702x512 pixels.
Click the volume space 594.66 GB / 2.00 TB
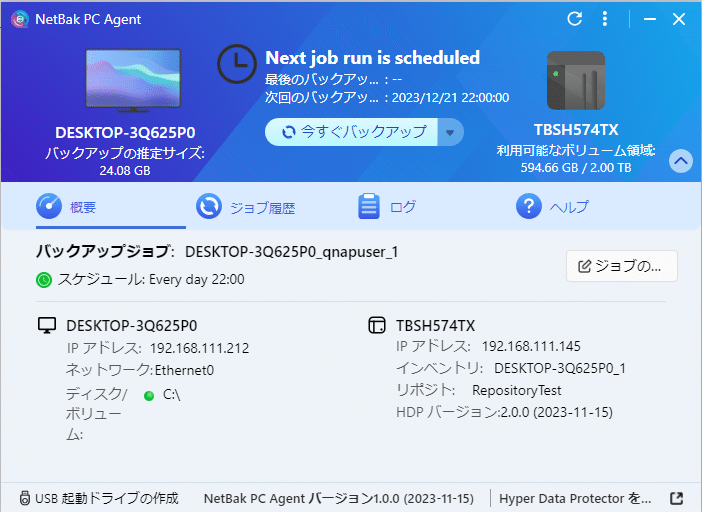(x=576, y=168)
